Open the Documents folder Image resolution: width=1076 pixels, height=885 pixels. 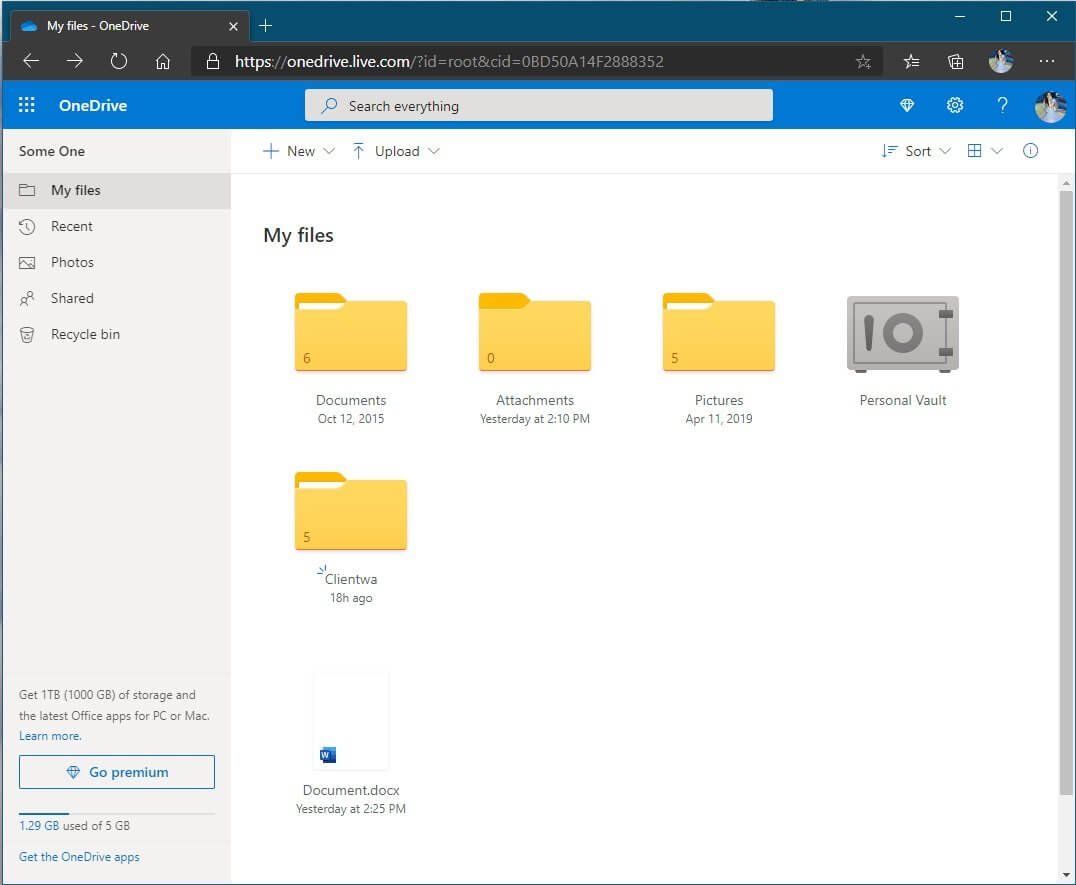[x=351, y=332]
